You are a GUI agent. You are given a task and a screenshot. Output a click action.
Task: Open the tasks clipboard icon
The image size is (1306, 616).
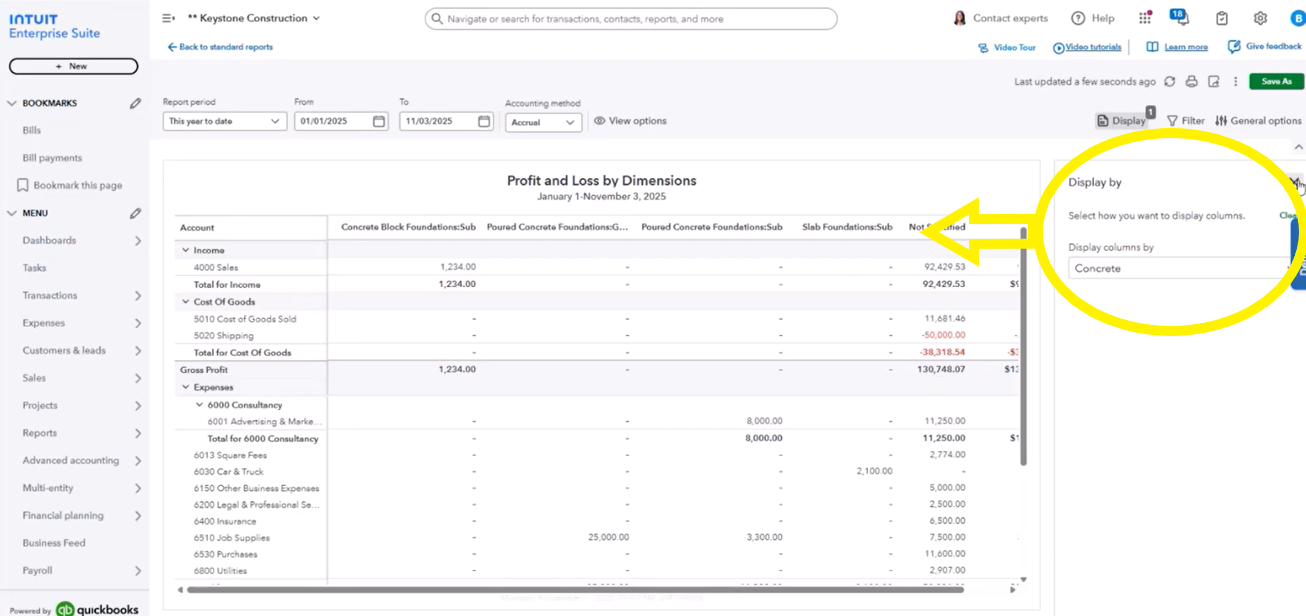[x=1222, y=18]
